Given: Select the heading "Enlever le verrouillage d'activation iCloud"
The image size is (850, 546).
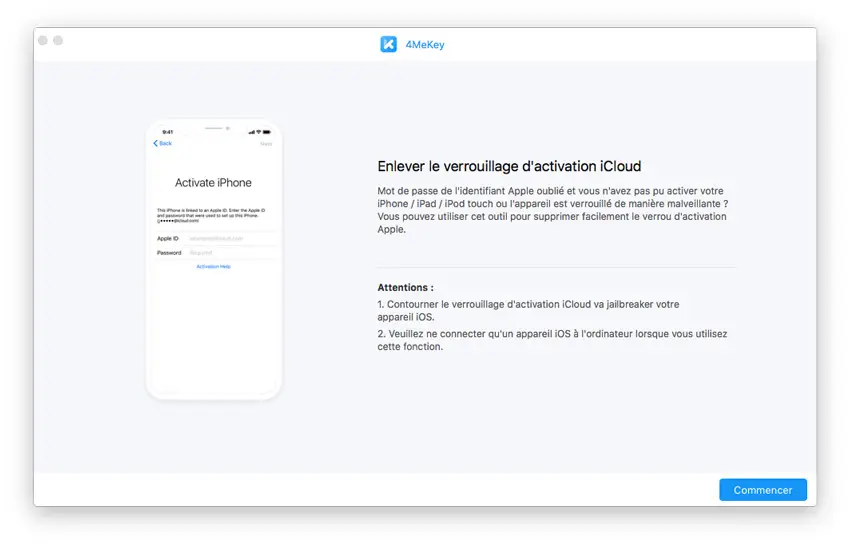Looking at the screenshot, I should [509, 166].
